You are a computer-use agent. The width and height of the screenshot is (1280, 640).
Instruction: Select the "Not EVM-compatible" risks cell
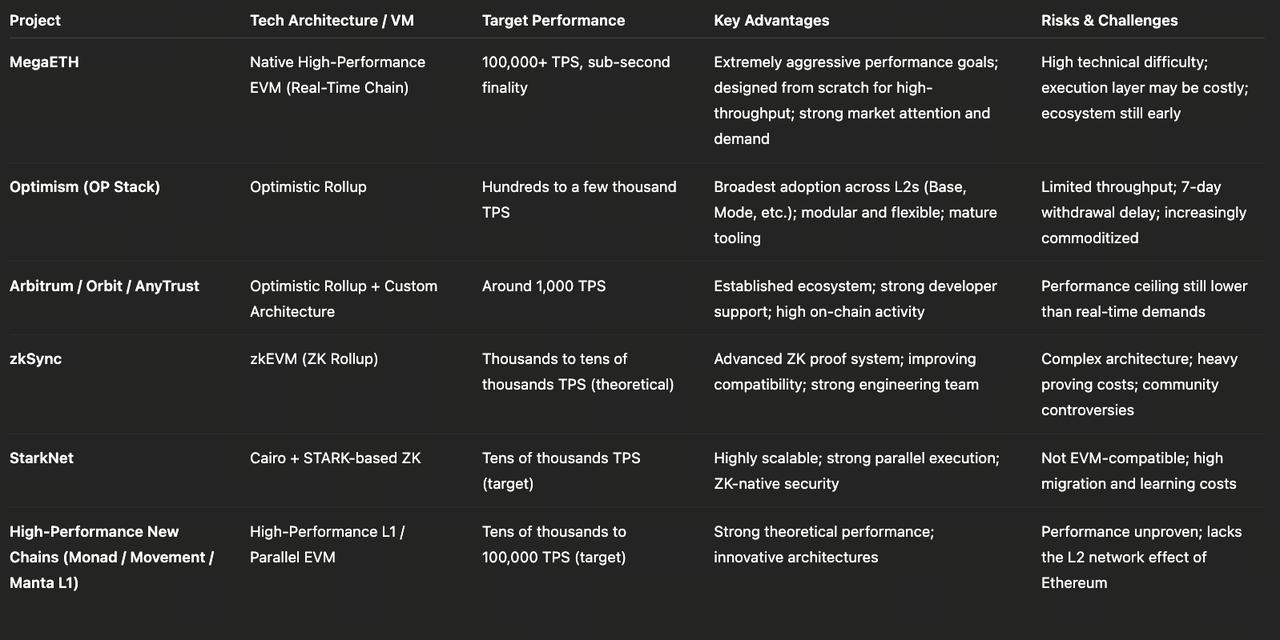1138,471
